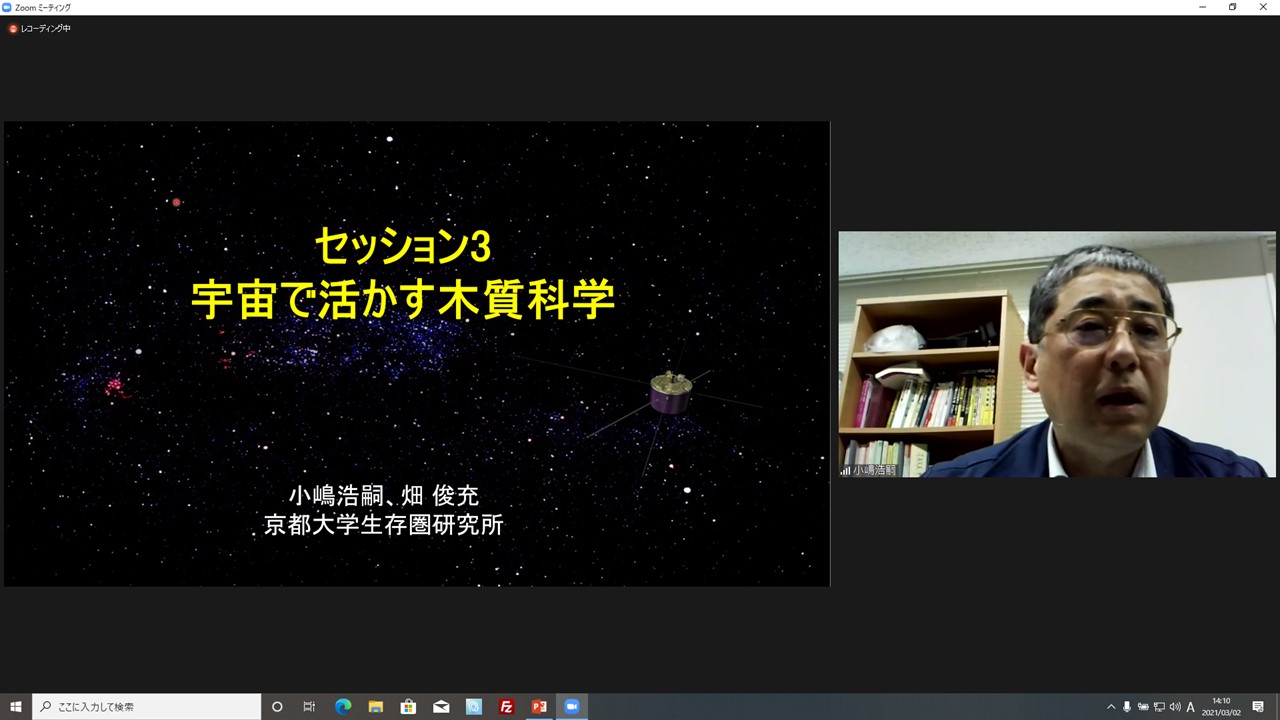Open Microsoft Store from taskbar
Screen dimensions: 1280x720
click(x=408, y=707)
